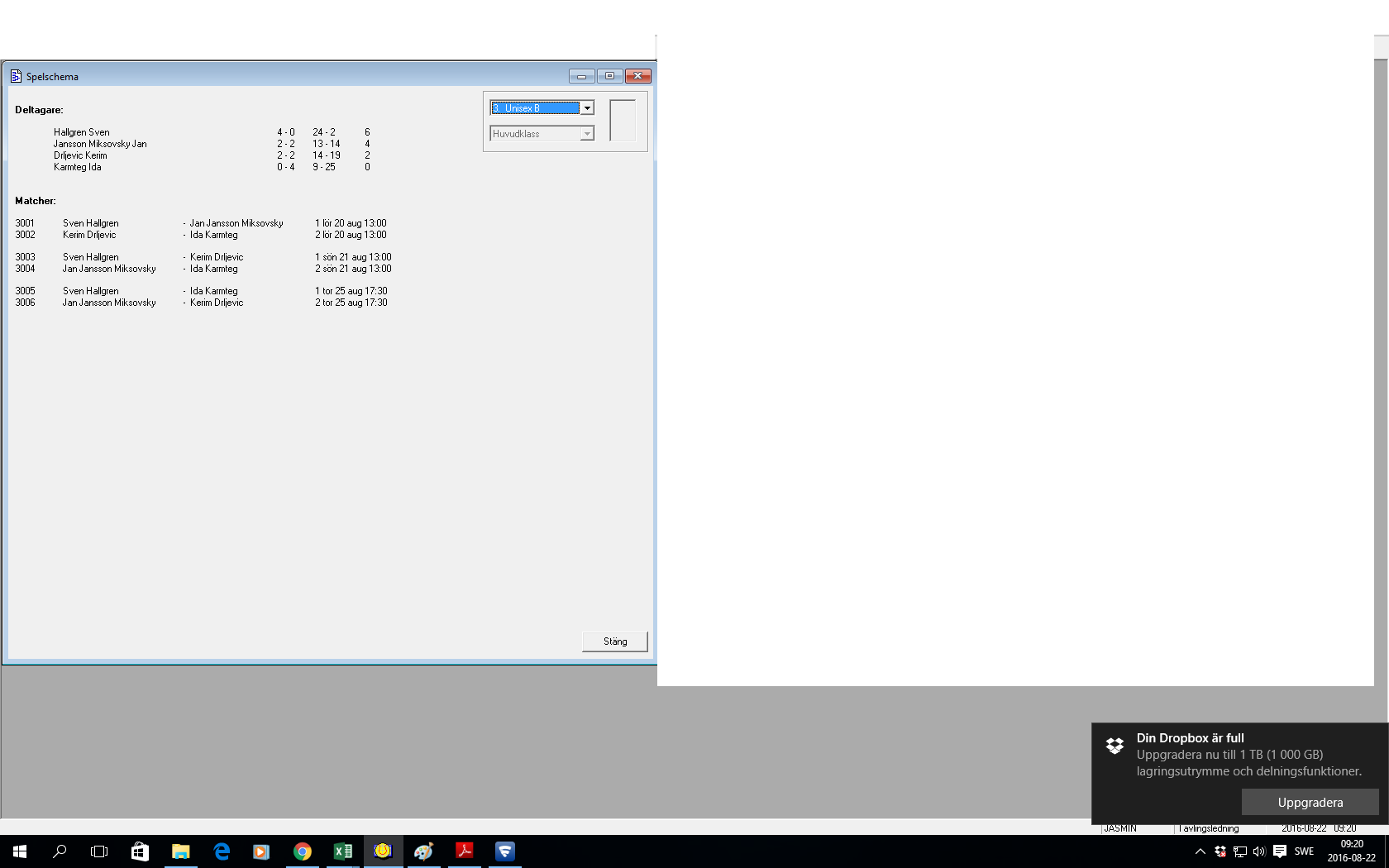This screenshot has width=1389, height=868.
Task: Open the volume control in system tray
Action: coord(1259,851)
